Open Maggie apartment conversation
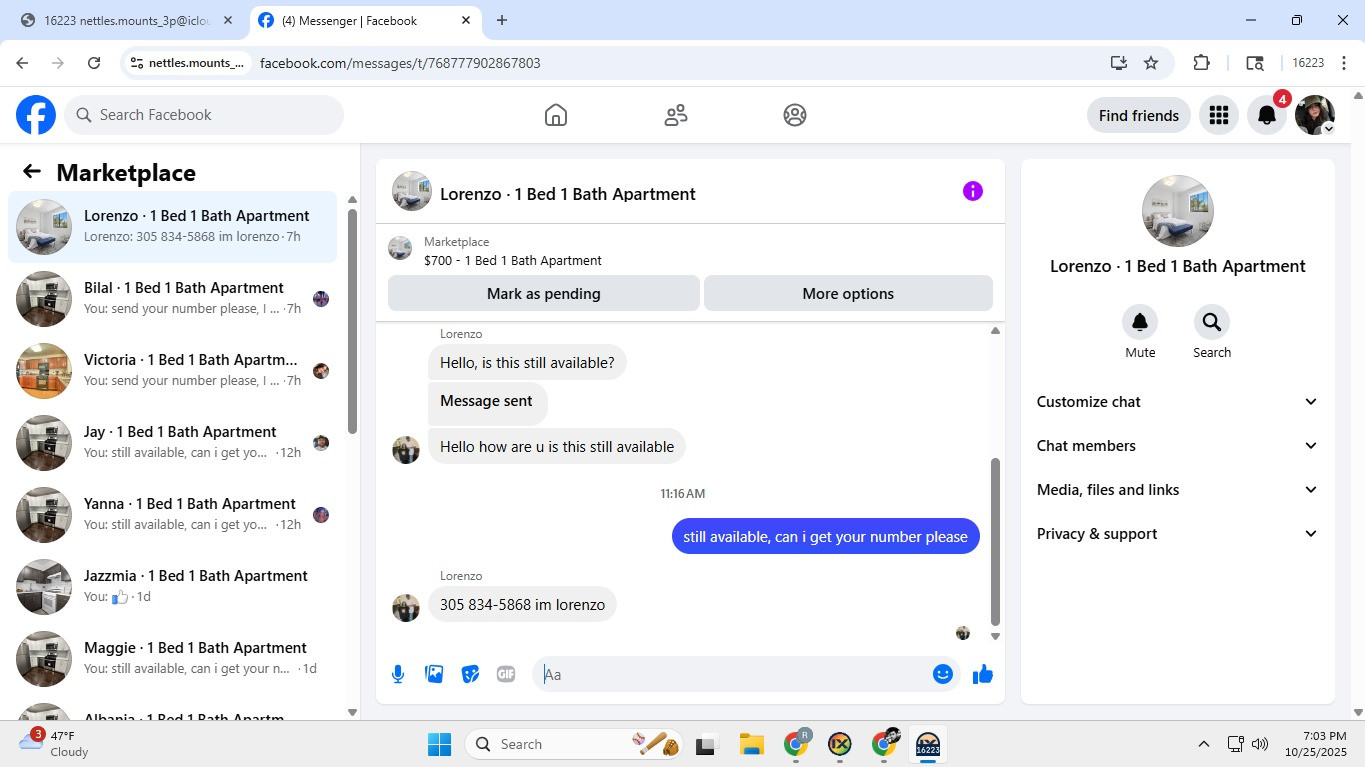This screenshot has height=767, width=1365. pyautogui.click(x=173, y=659)
